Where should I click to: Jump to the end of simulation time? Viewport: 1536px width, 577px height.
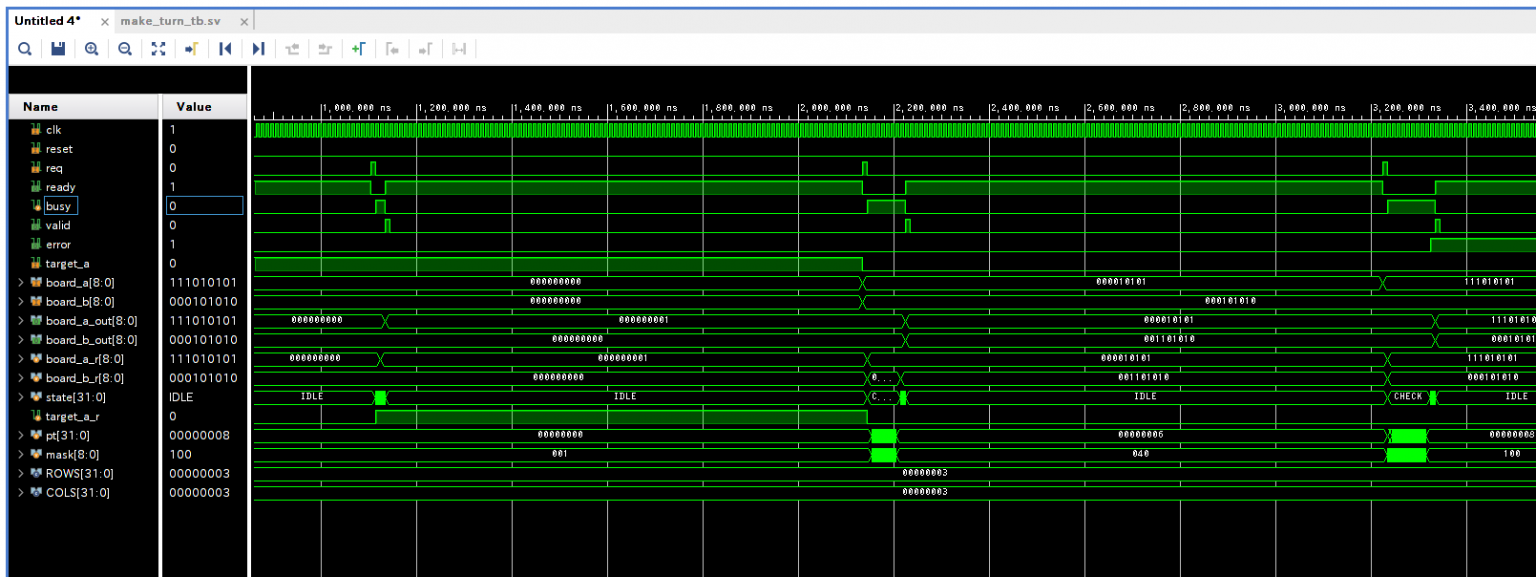(x=258, y=49)
